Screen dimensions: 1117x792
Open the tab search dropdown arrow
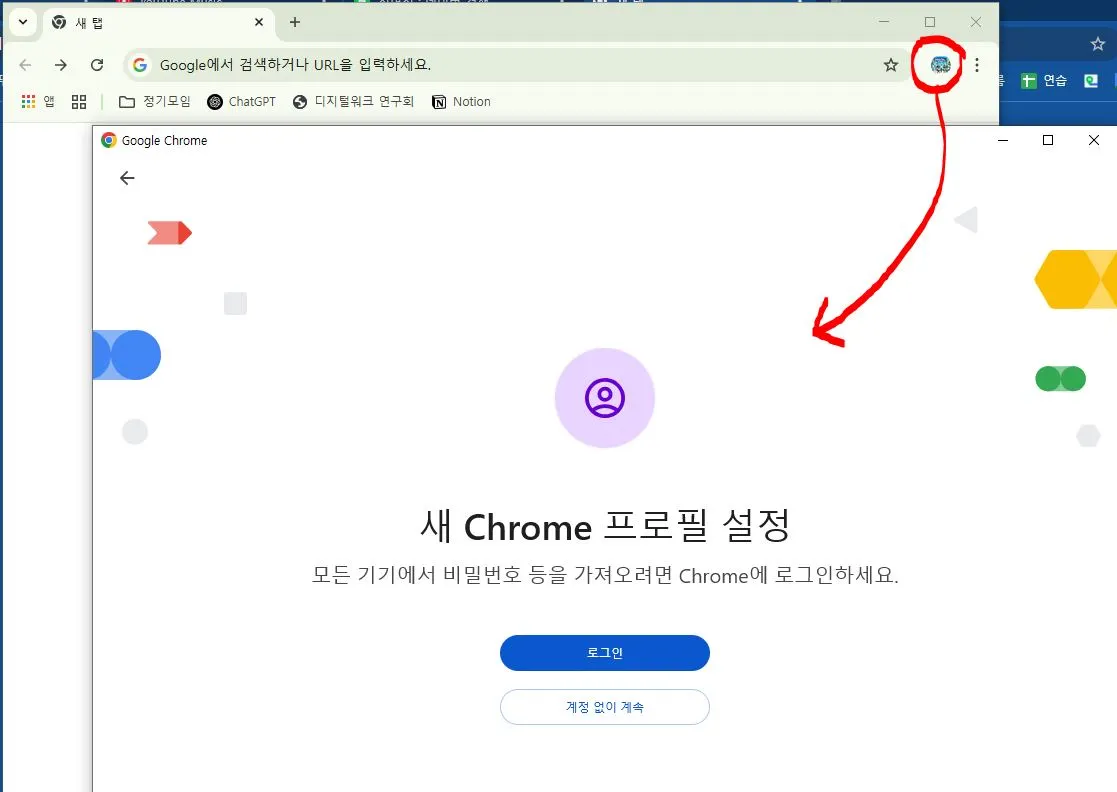click(x=23, y=22)
